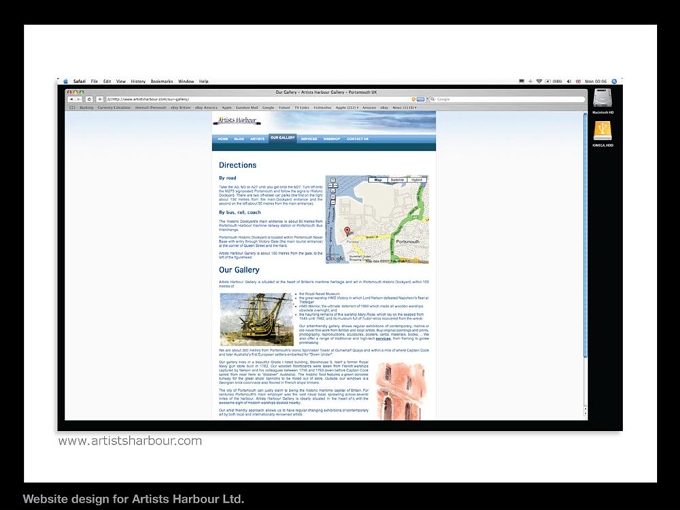The width and height of the screenshot is (680, 510).
Task: Click the add bookmark plus button
Action: tap(99, 99)
